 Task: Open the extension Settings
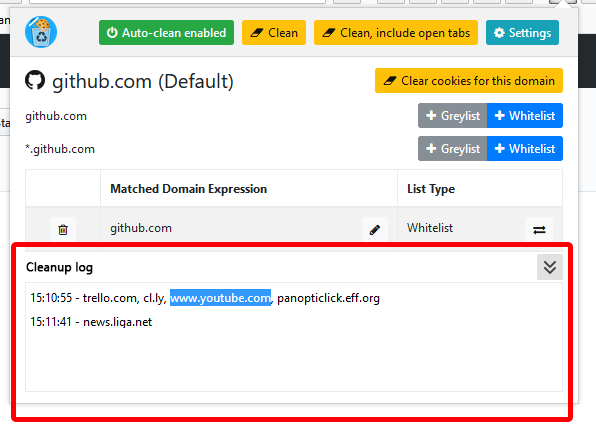click(x=522, y=33)
